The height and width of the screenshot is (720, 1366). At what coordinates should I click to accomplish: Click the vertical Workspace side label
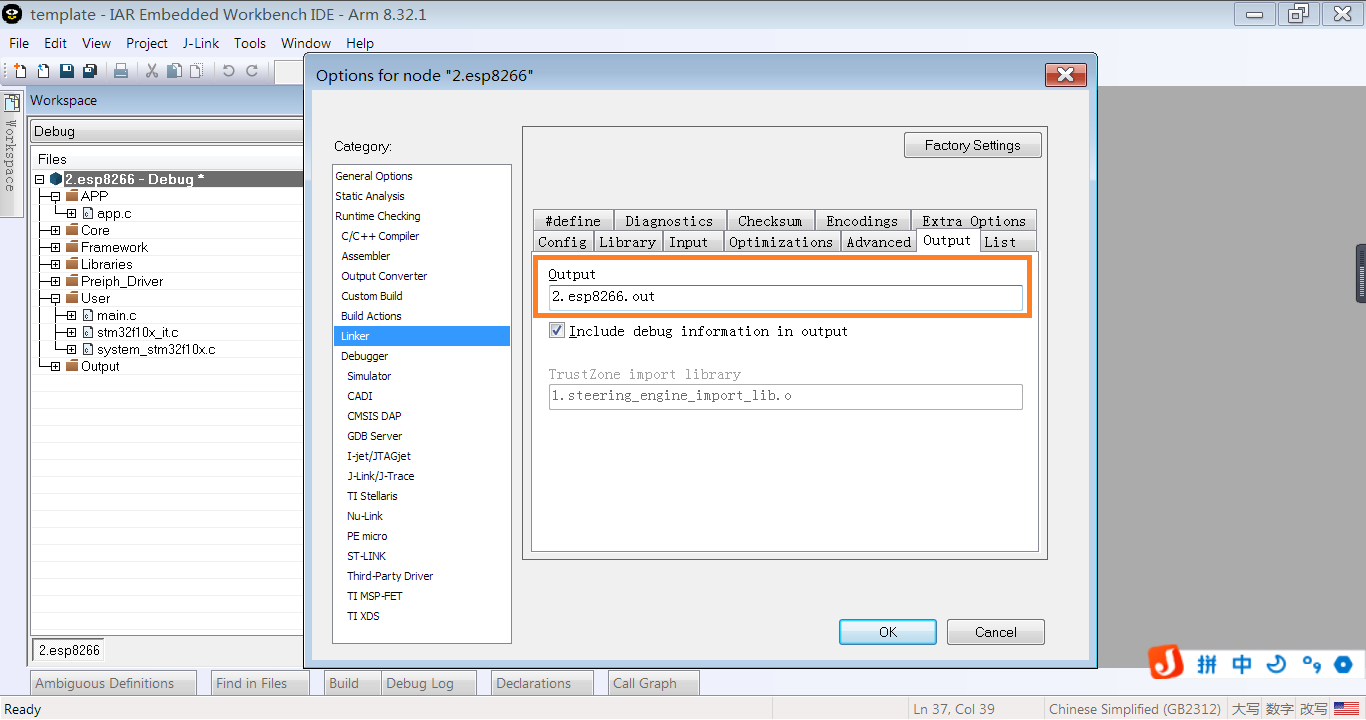(x=11, y=156)
